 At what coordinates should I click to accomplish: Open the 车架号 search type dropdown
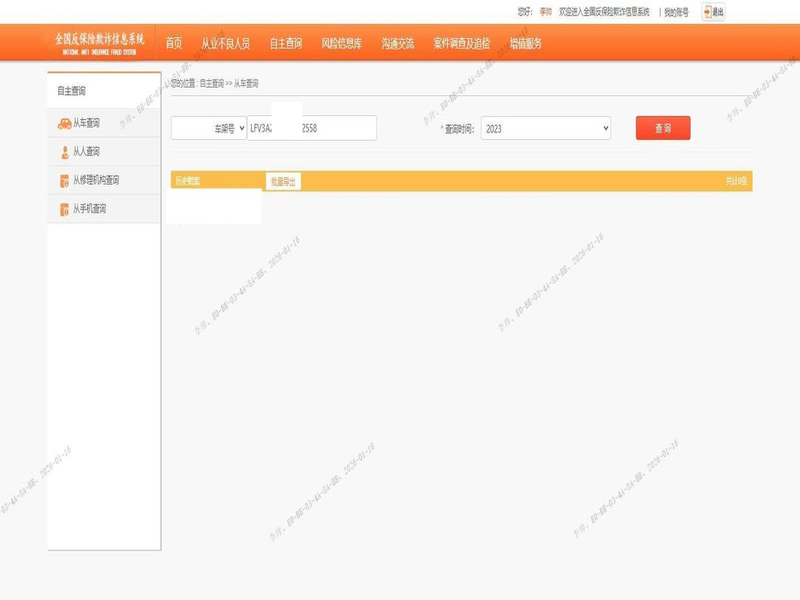(209, 128)
